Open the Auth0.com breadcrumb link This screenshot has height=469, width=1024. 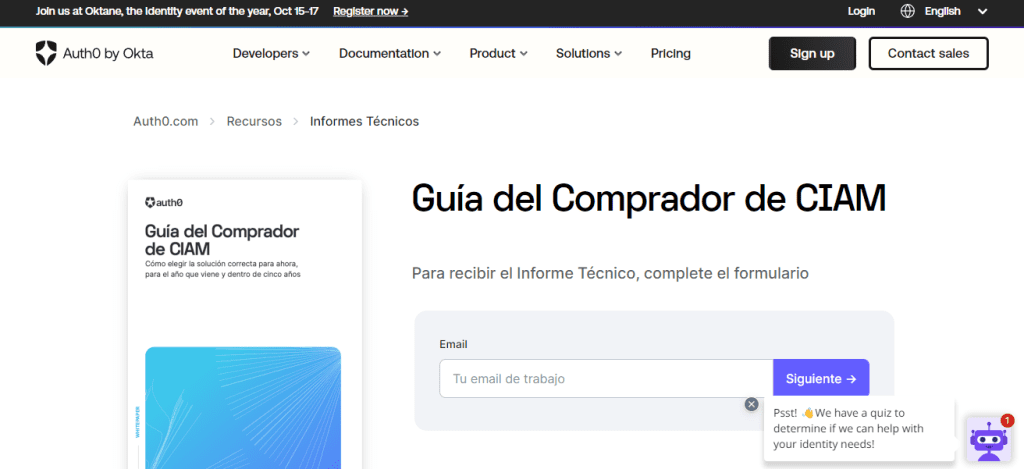pos(166,121)
